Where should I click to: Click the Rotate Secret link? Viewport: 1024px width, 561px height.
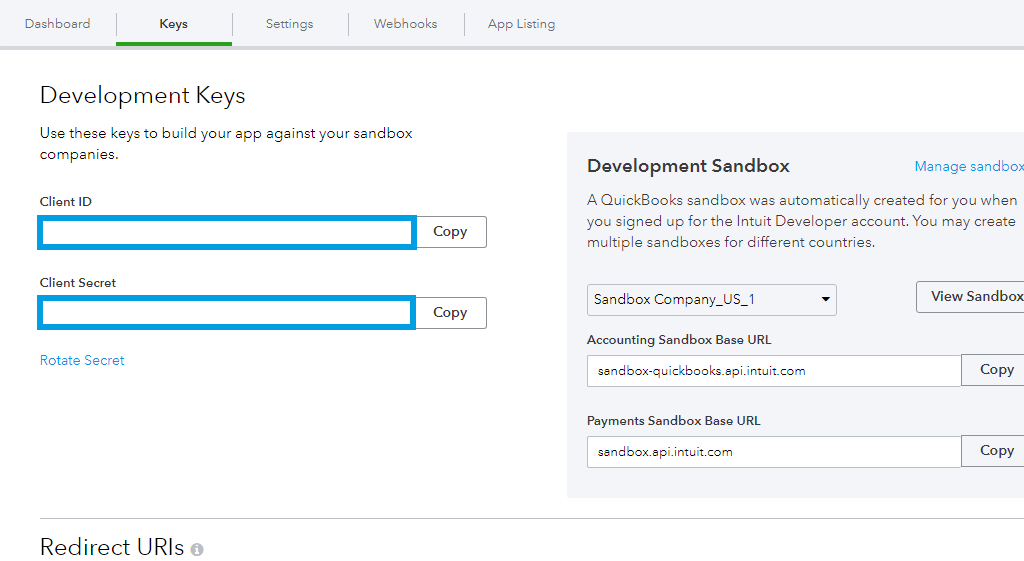(82, 360)
